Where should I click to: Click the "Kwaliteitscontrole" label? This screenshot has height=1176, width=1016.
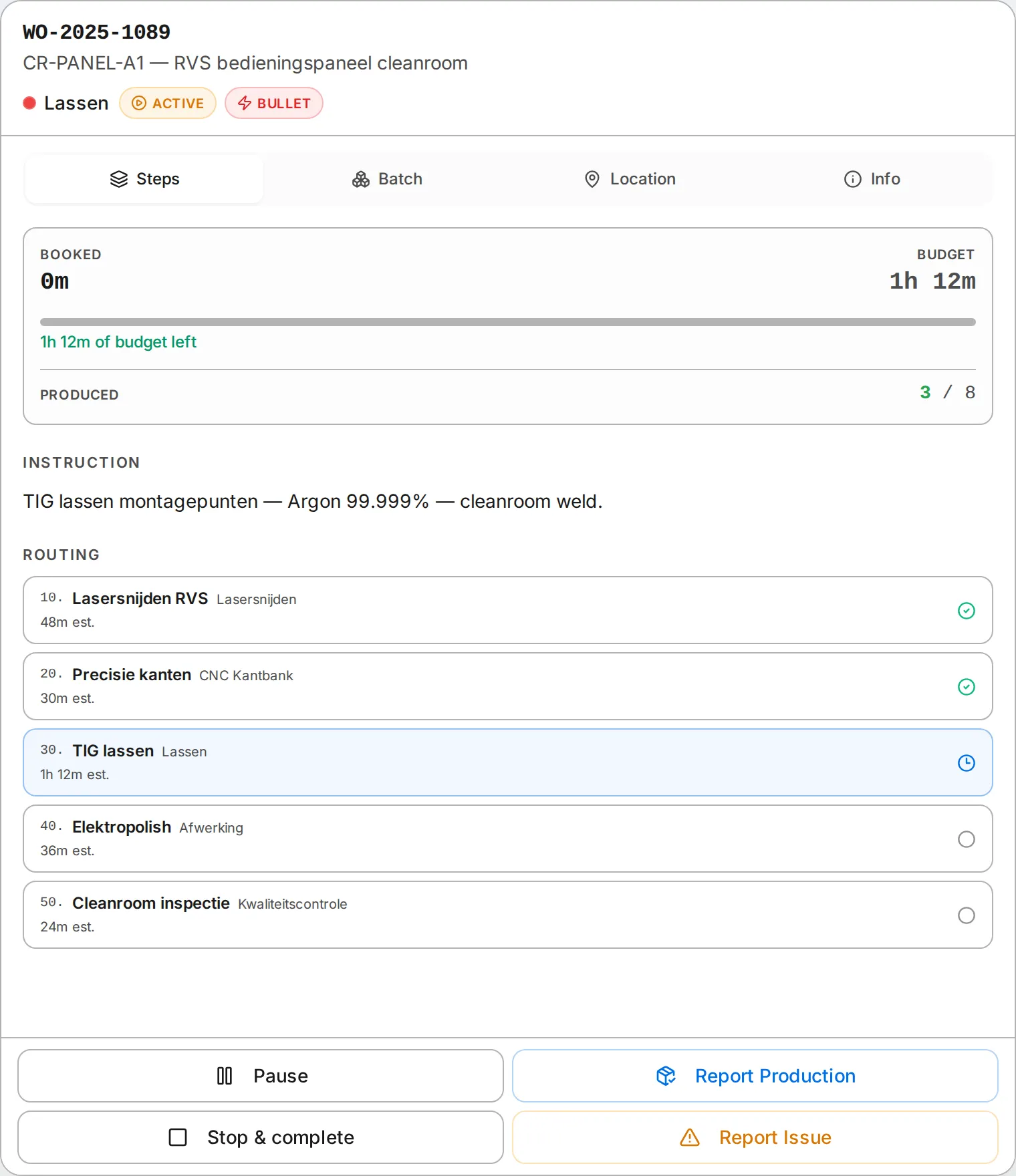[293, 904]
